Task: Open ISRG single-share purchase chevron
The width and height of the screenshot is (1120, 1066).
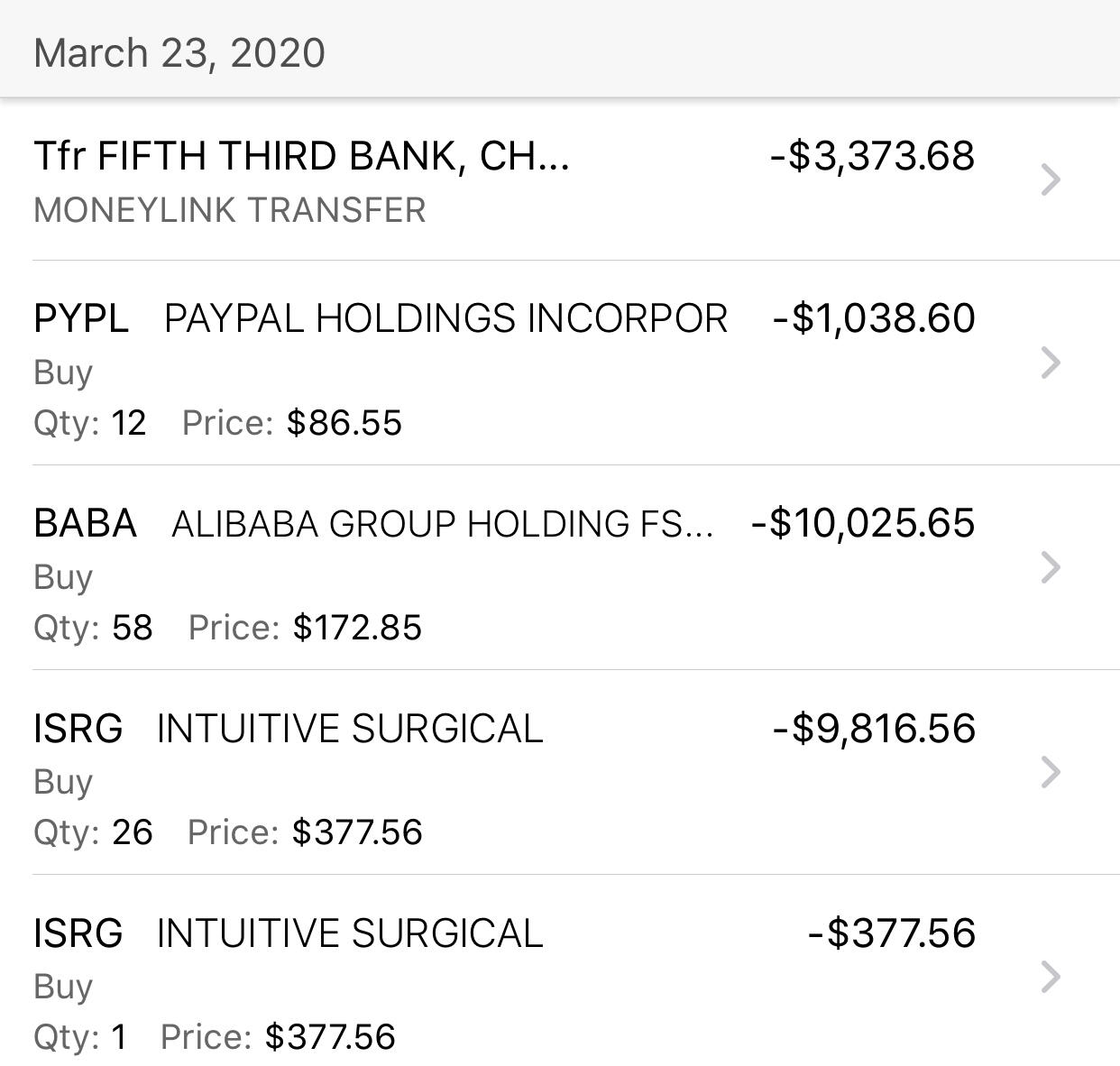Action: pos(1050,977)
